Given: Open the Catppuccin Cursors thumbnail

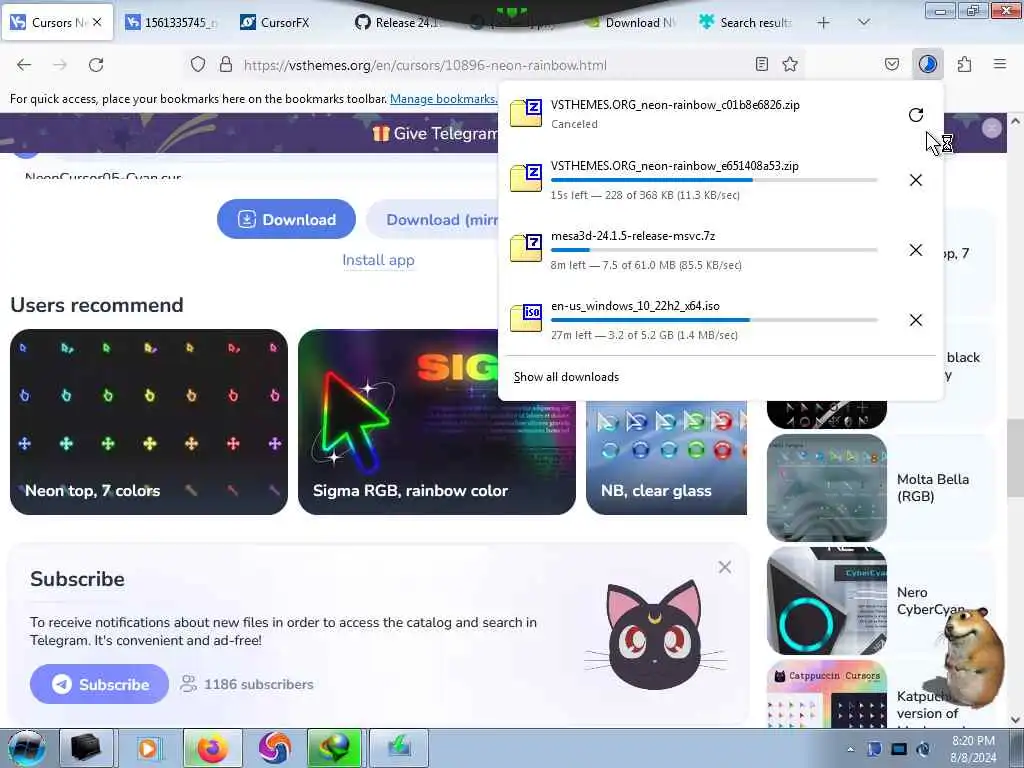Looking at the screenshot, I should [x=827, y=695].
